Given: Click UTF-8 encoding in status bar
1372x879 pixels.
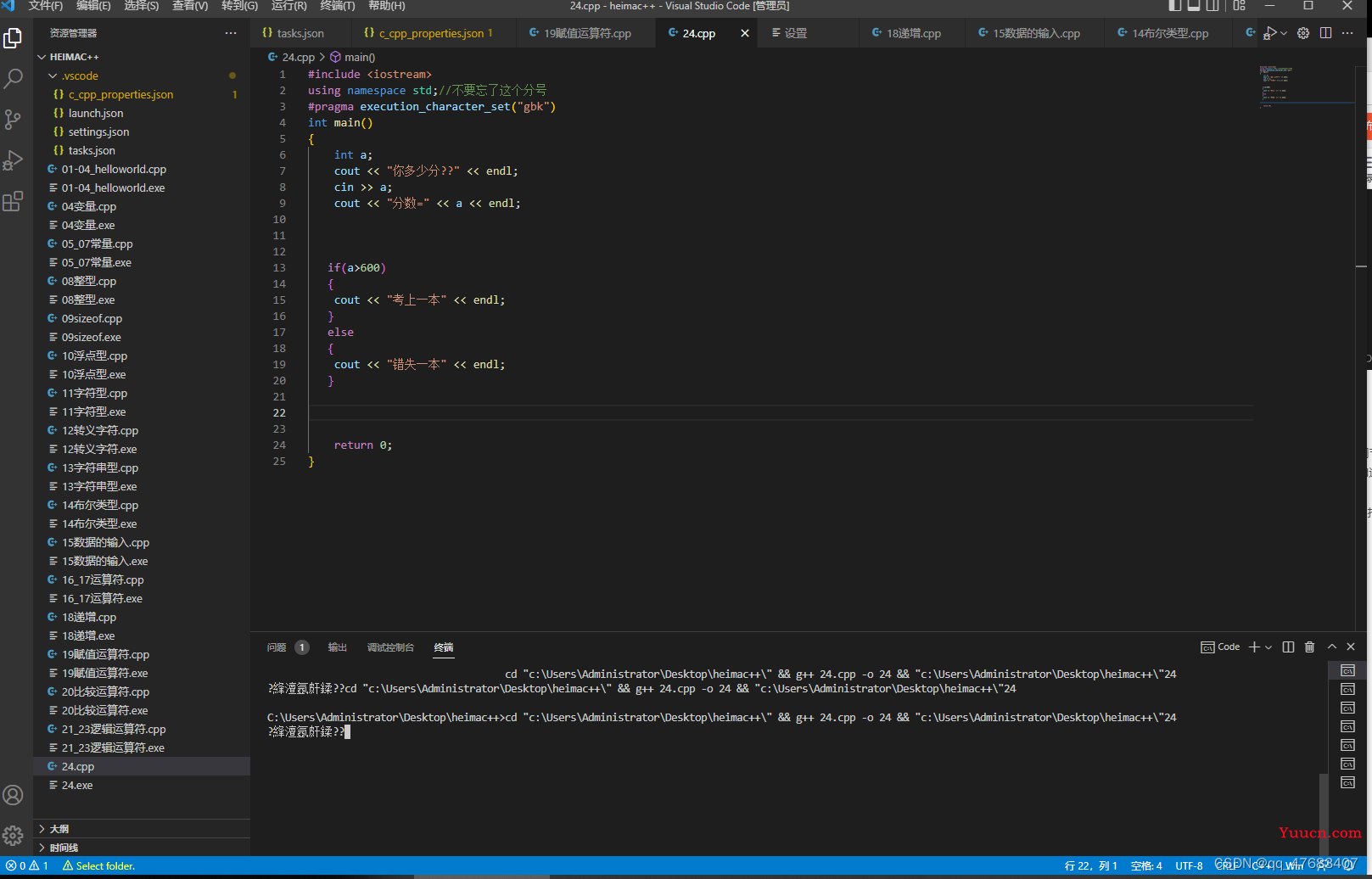Looking at the screenshot, I should 1189,865.
